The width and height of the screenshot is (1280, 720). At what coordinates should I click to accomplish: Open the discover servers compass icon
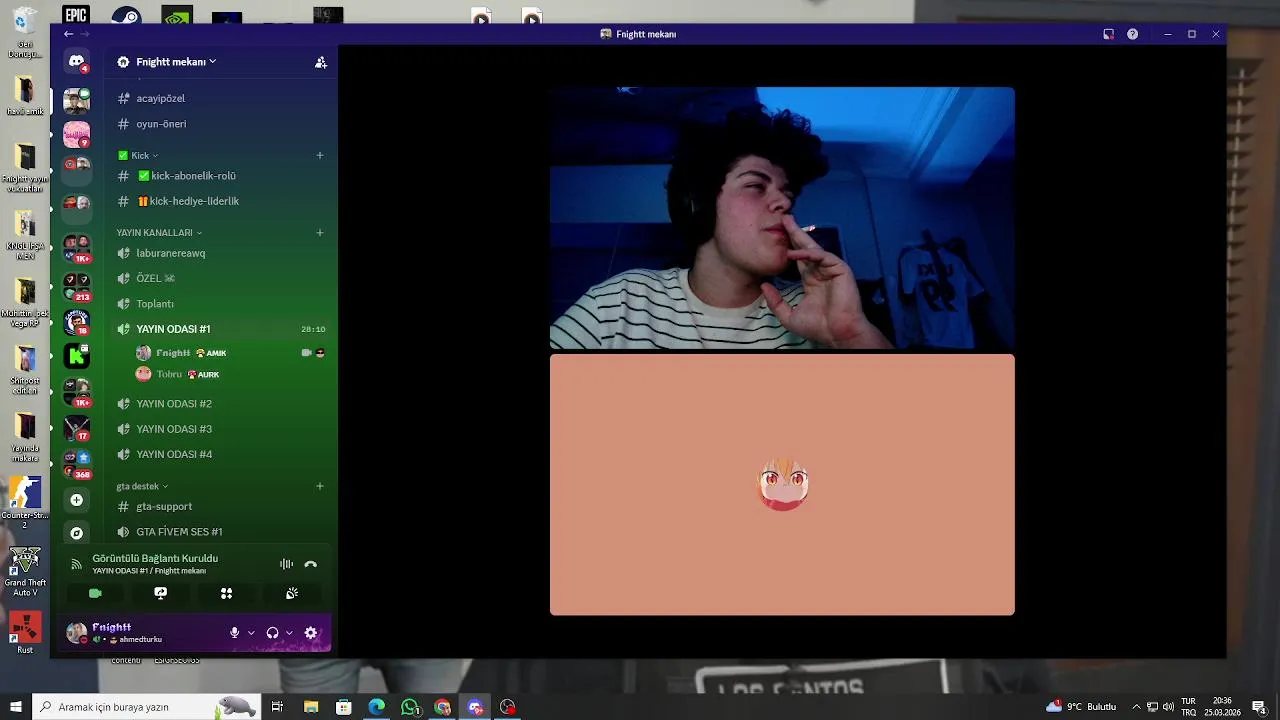pos(76,533)
